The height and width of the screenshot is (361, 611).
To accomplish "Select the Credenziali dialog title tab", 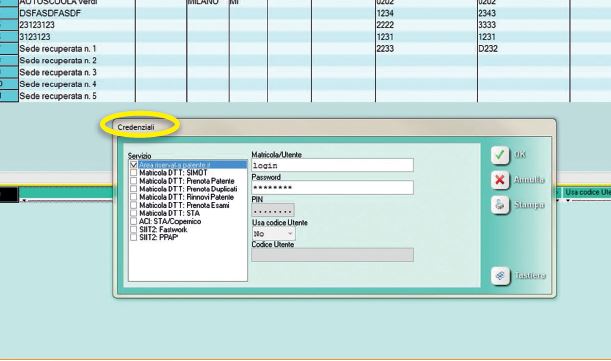I will coord(136,127).
